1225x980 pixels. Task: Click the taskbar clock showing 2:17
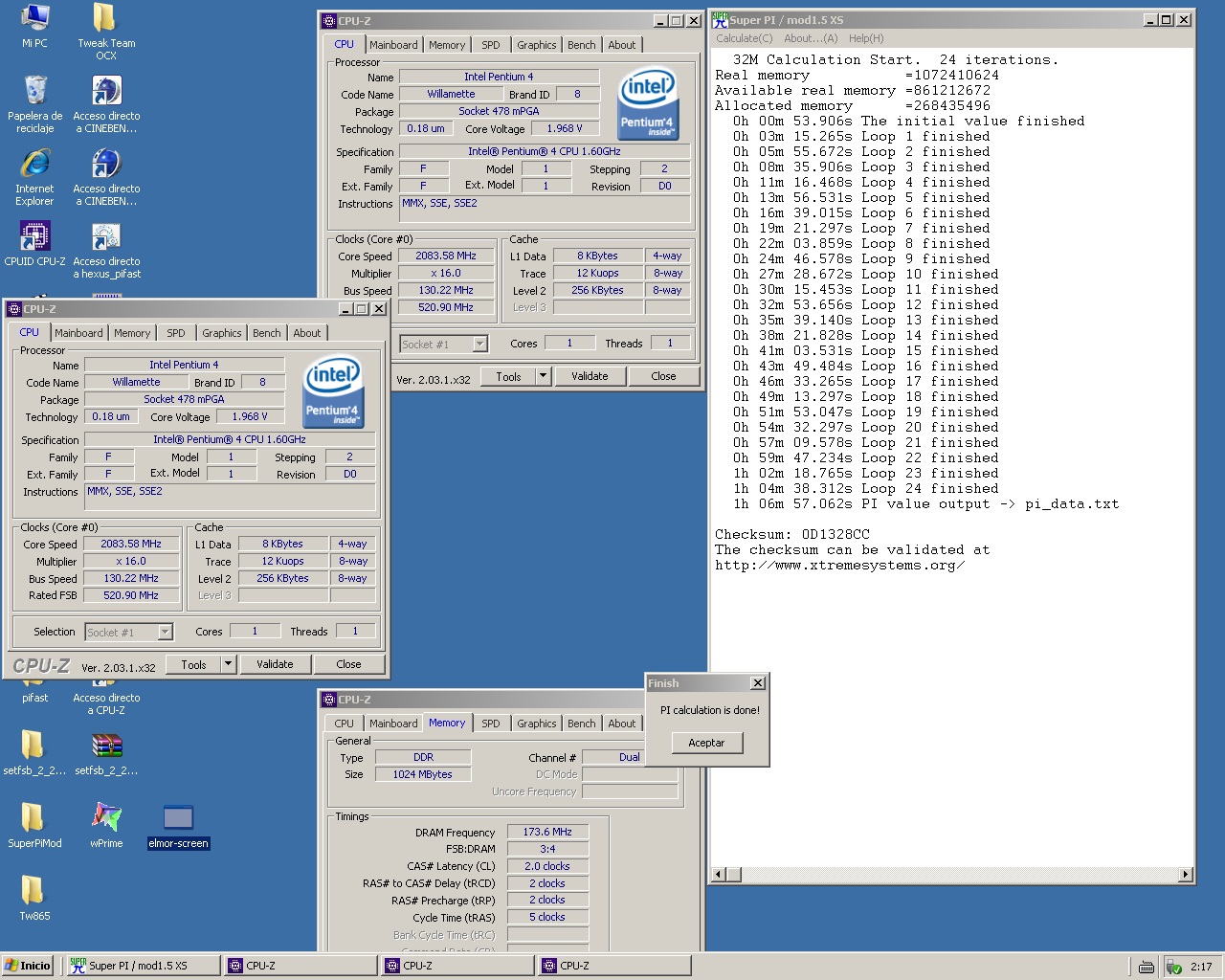tap(1201, 967)
